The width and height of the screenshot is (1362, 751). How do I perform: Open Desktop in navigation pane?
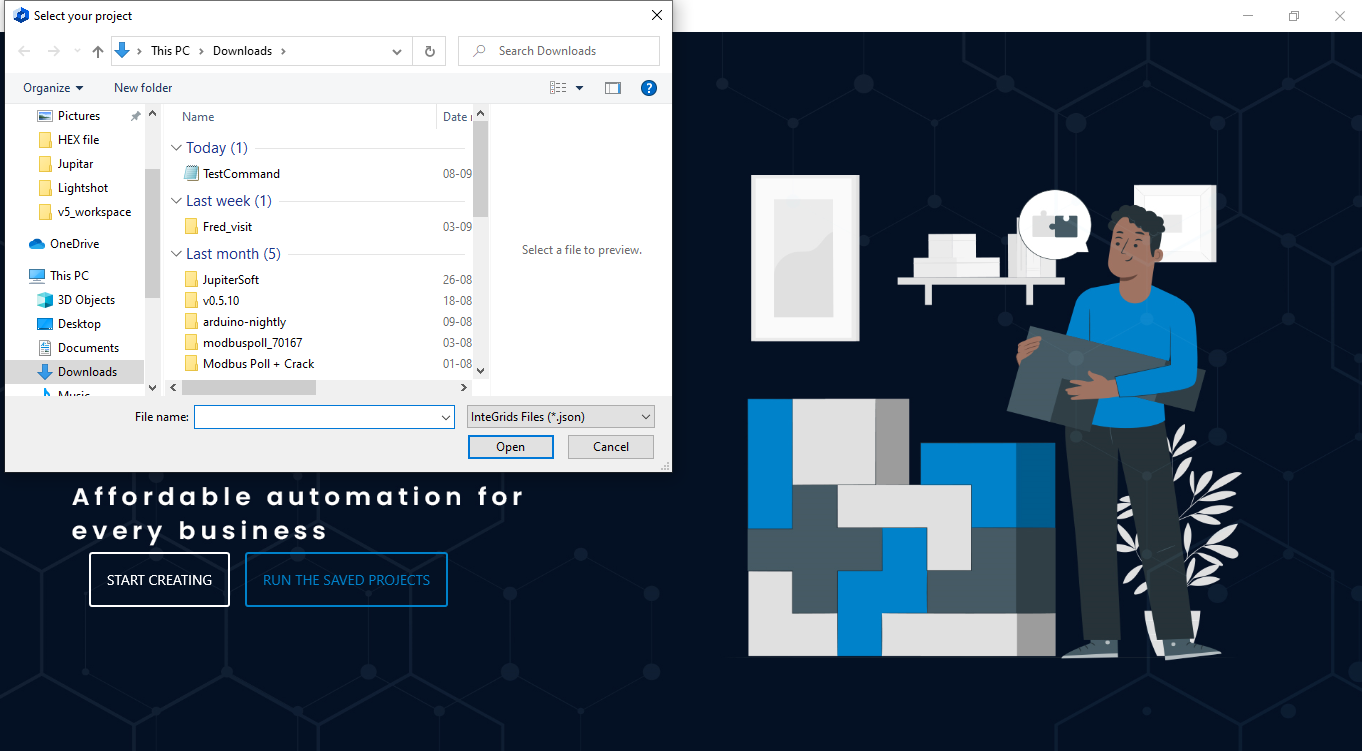click(x=79, y=324)
